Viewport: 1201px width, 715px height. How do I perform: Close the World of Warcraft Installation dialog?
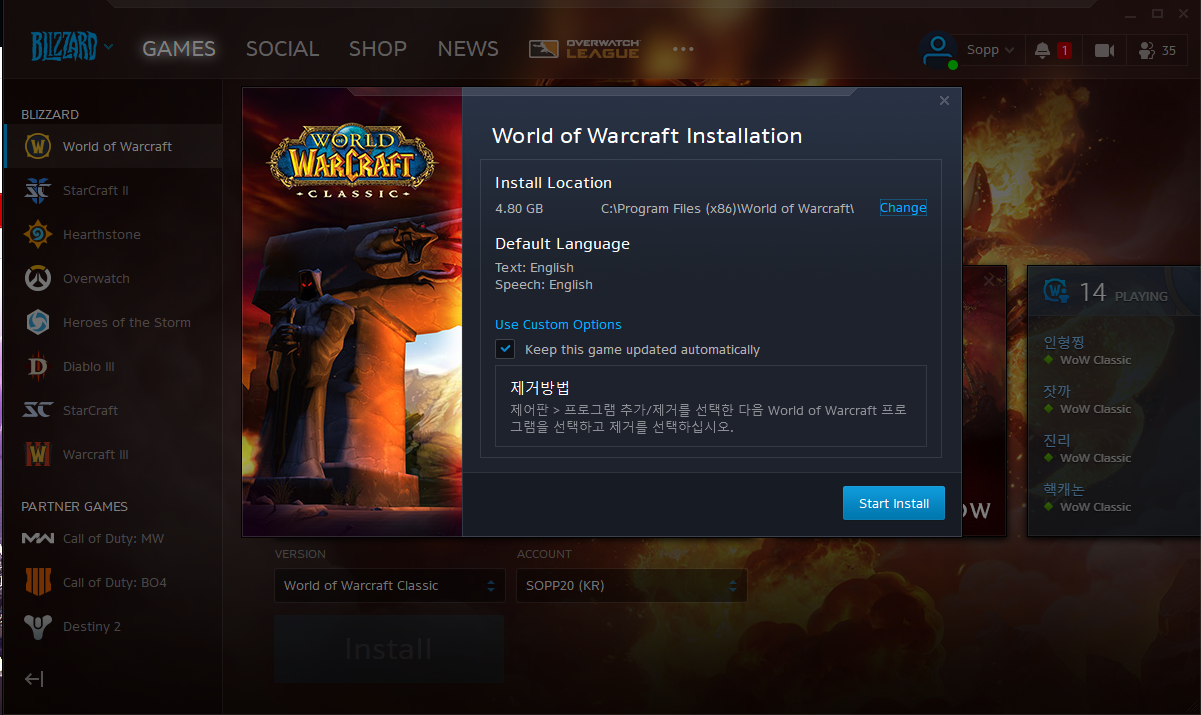pos(944,101)
